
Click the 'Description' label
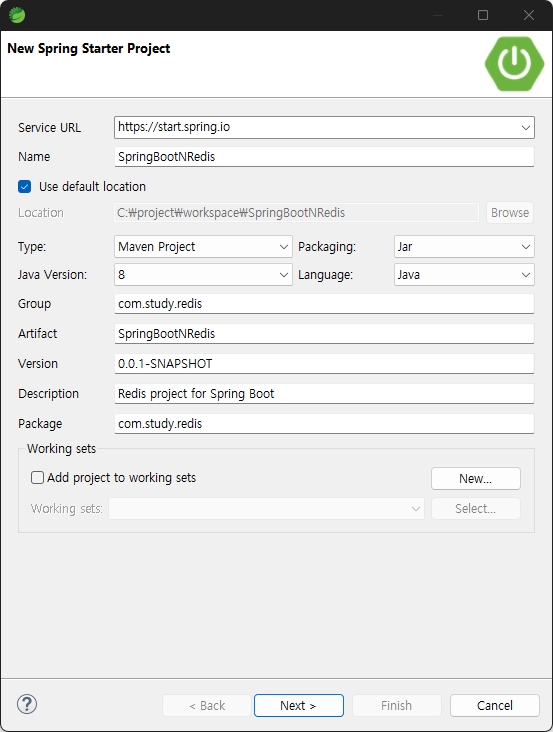[x=48, y=394]
